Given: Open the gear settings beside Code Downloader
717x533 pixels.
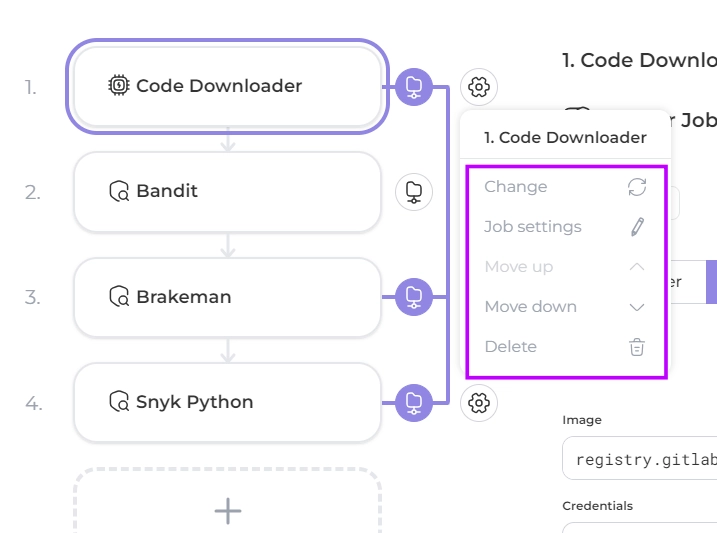Looking at the screenshot, I should [479, 87].
